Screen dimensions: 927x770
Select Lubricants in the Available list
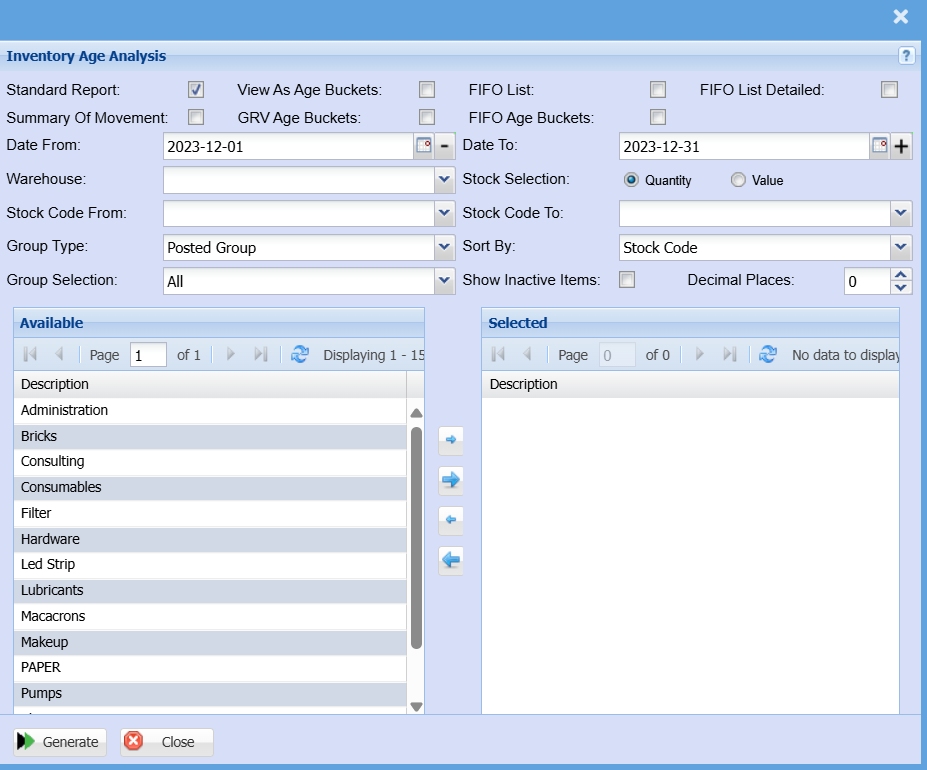[x=52, y=590]
